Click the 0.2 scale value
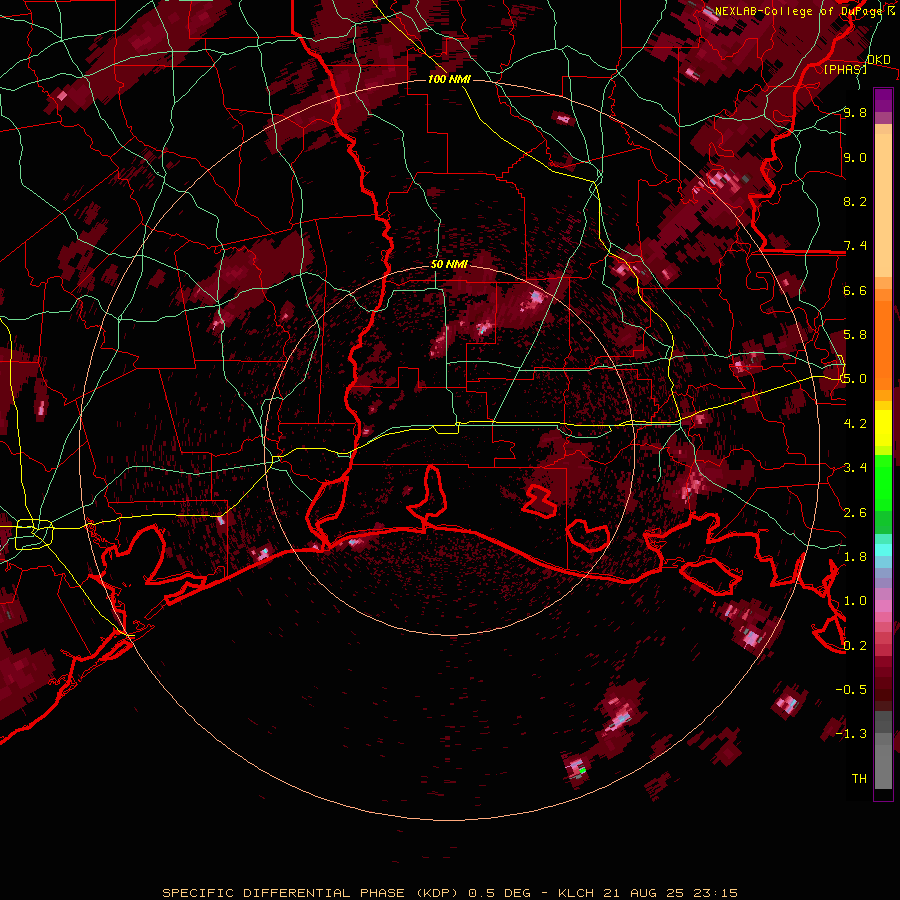The image size is (900, 900). tap(855, 645)
